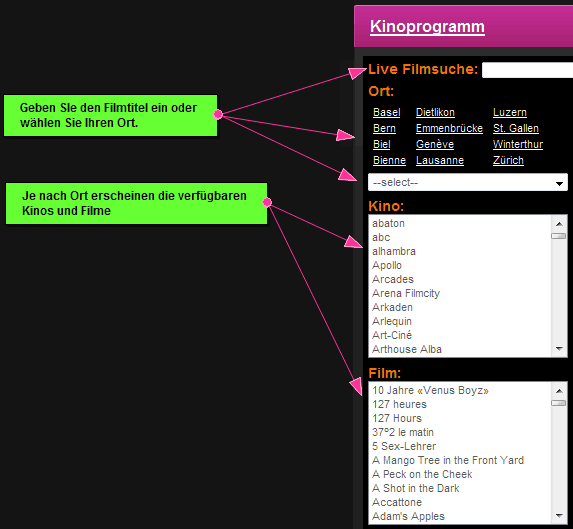Choose Zürich from the Ort links

tap(508, 160)
